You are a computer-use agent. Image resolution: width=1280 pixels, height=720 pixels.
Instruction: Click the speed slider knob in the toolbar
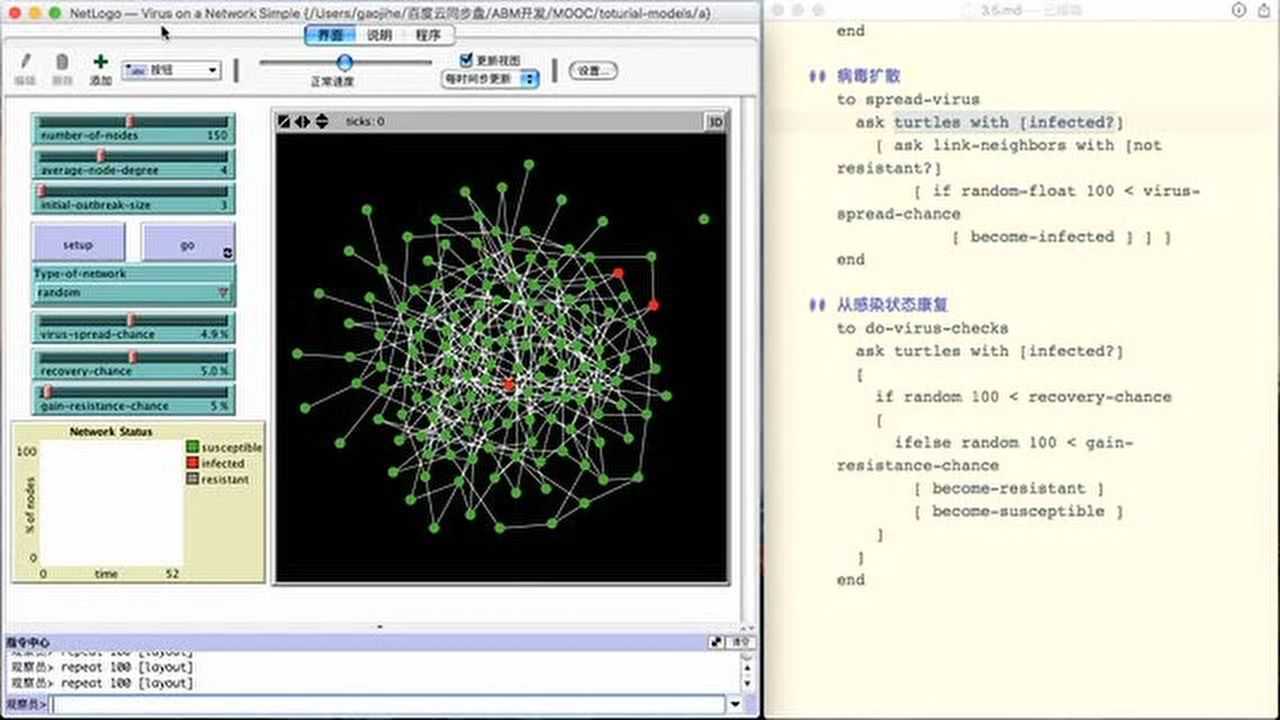click(x=344, y=63)
